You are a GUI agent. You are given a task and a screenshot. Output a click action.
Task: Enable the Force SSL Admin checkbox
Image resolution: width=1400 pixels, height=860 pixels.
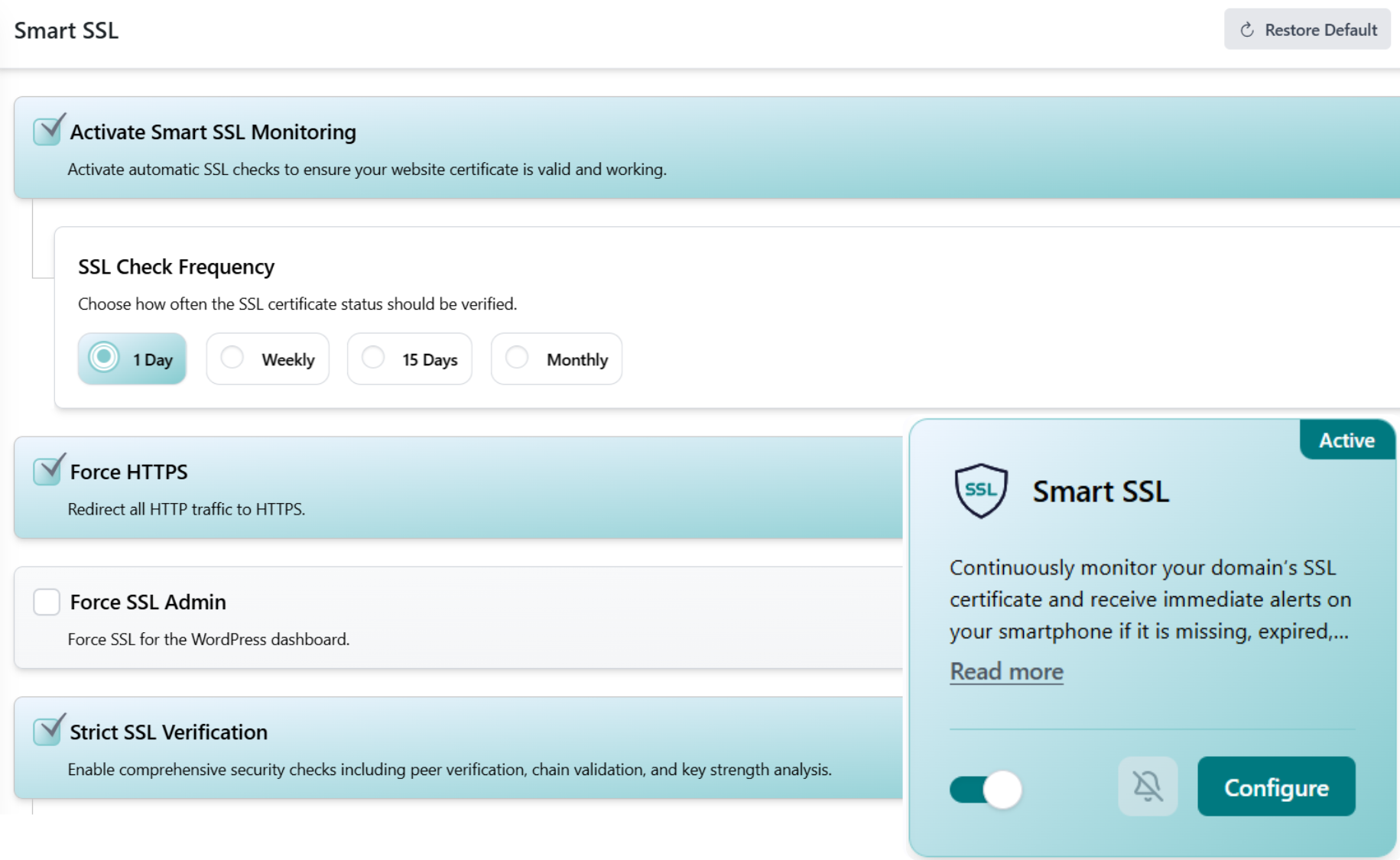pyautogui.click(x=47, y=602)
